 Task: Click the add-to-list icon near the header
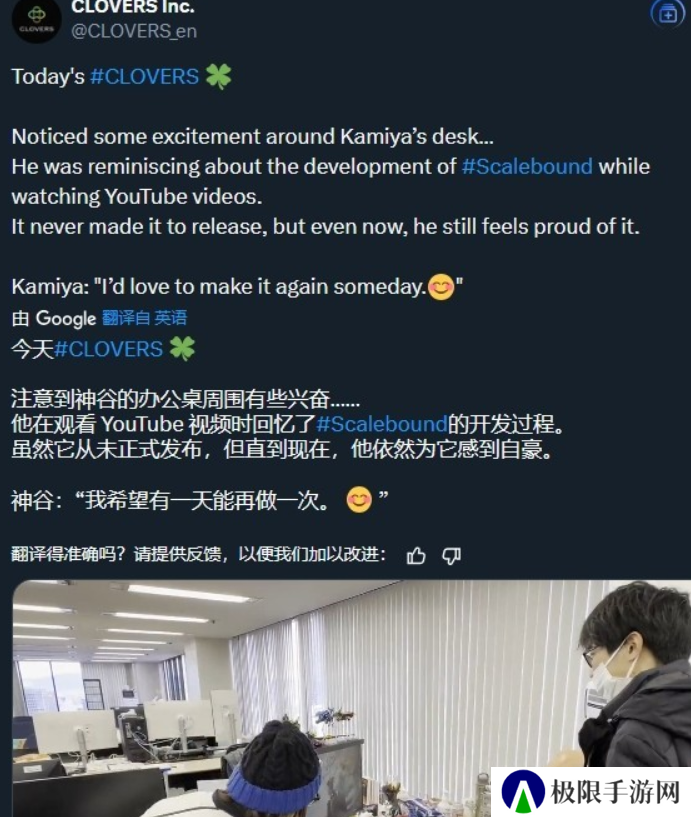click(668, 15)
